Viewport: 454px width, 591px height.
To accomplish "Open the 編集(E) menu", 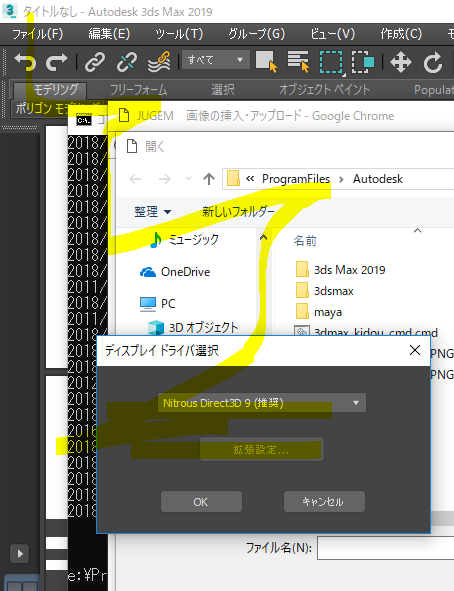I will pyautogui.click(x=109, y=34).
